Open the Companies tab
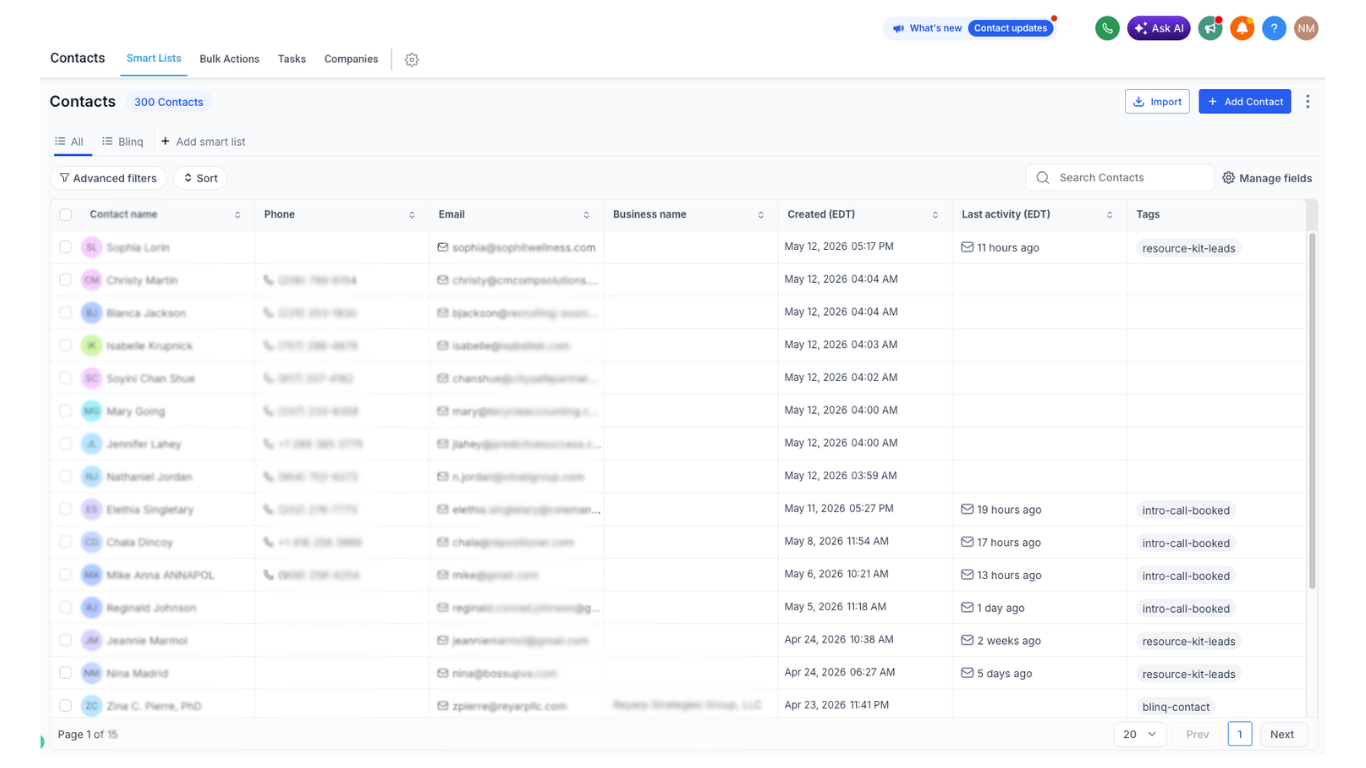This screenshot has width=1366, height=768. coord(351,59)
